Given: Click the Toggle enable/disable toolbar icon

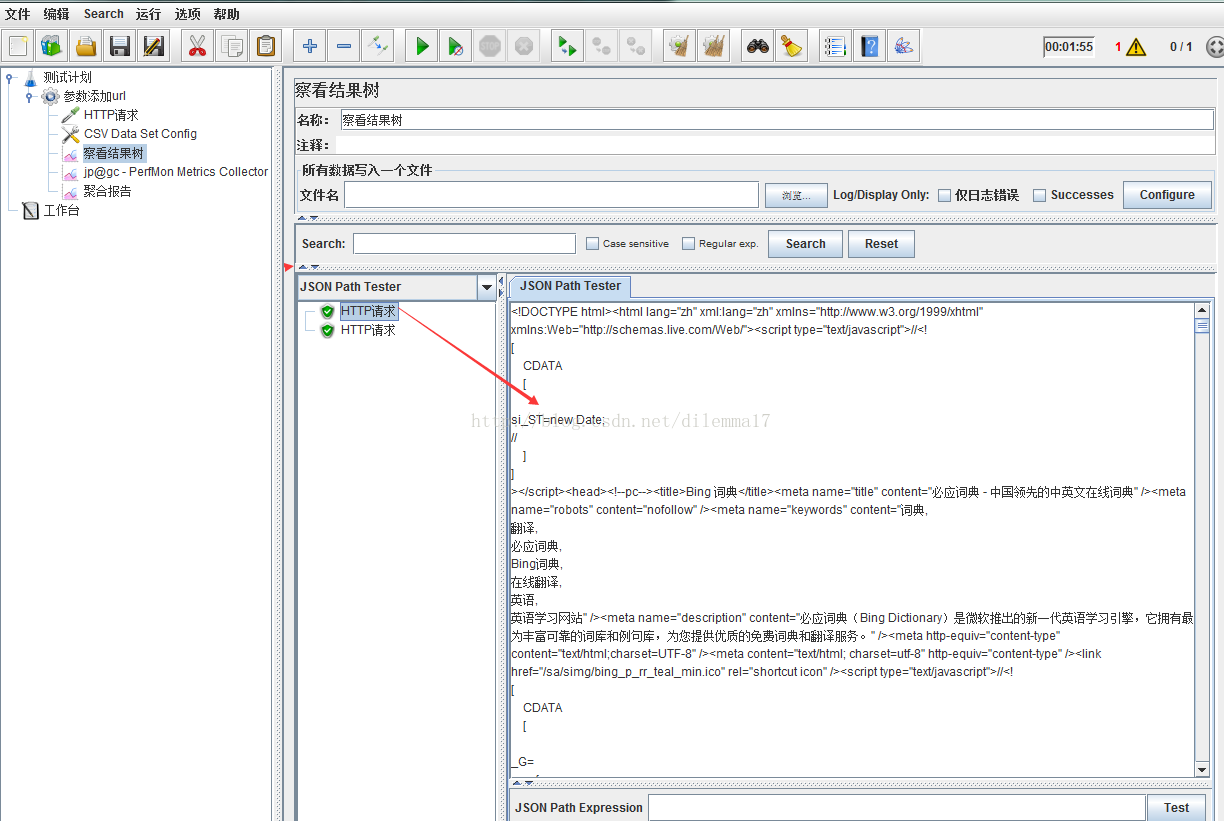Looking at the screenshot, I should tap(377, 46).
